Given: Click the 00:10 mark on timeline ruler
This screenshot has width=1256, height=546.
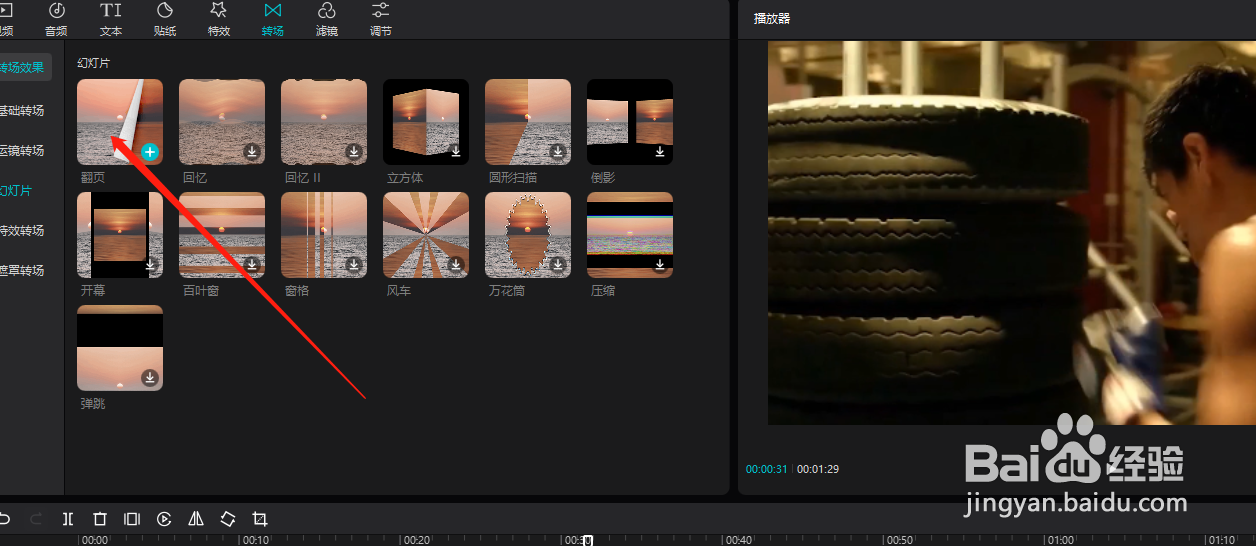Looking at the screenshot, I should tap(255, 540).
